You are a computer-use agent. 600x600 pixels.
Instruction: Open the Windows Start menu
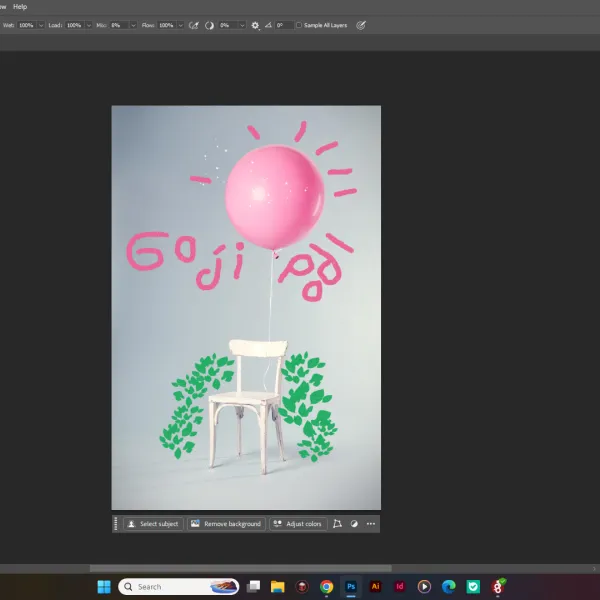point(104,587)
